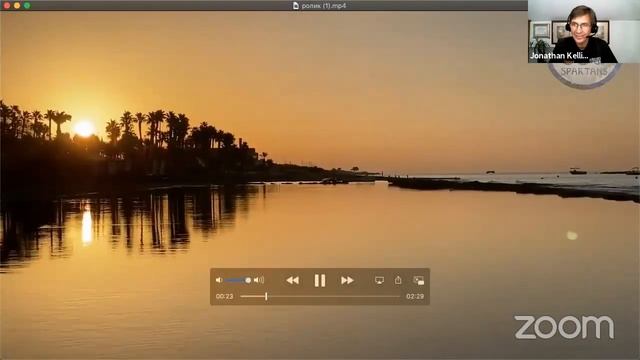The image size is (640, 360).
Task: Mute audio with the low-volume speaker icon
Action: pos(219,280)
